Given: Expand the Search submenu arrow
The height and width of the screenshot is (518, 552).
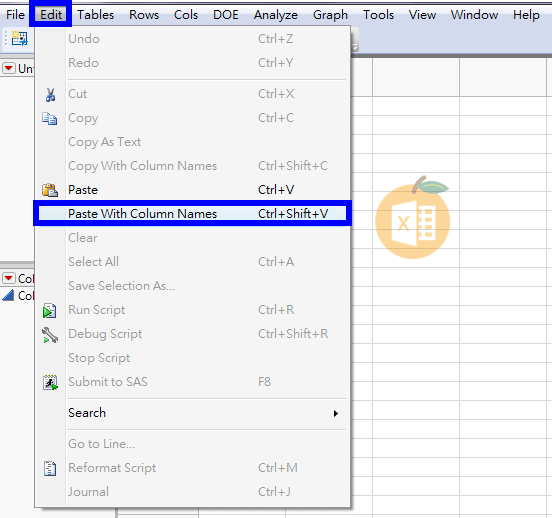Looking at the screenshot, I should coord(335,413).
